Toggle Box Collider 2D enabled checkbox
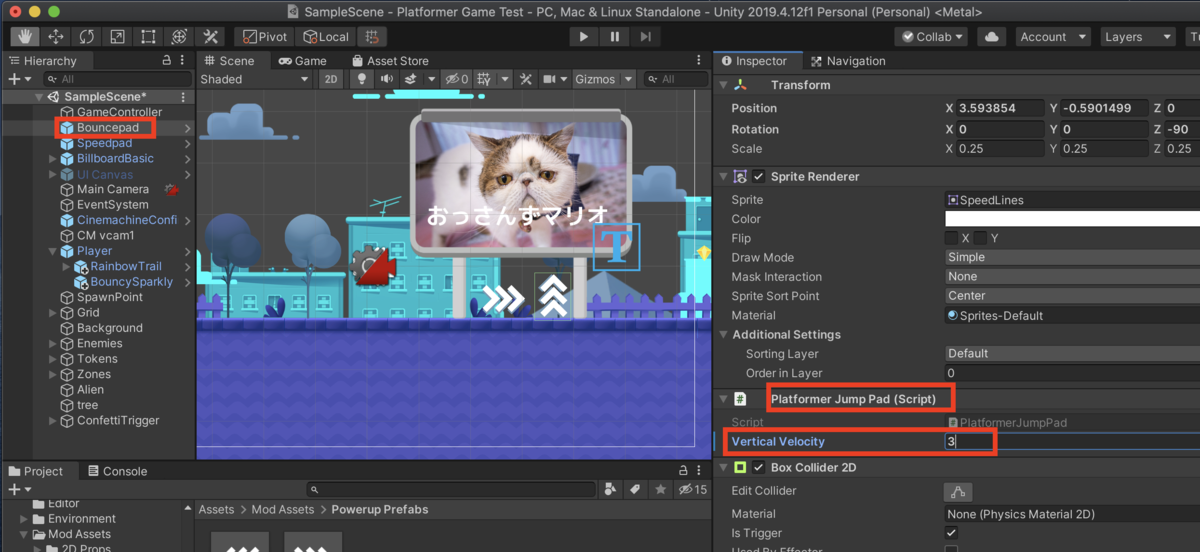 [x=759, y=468]
